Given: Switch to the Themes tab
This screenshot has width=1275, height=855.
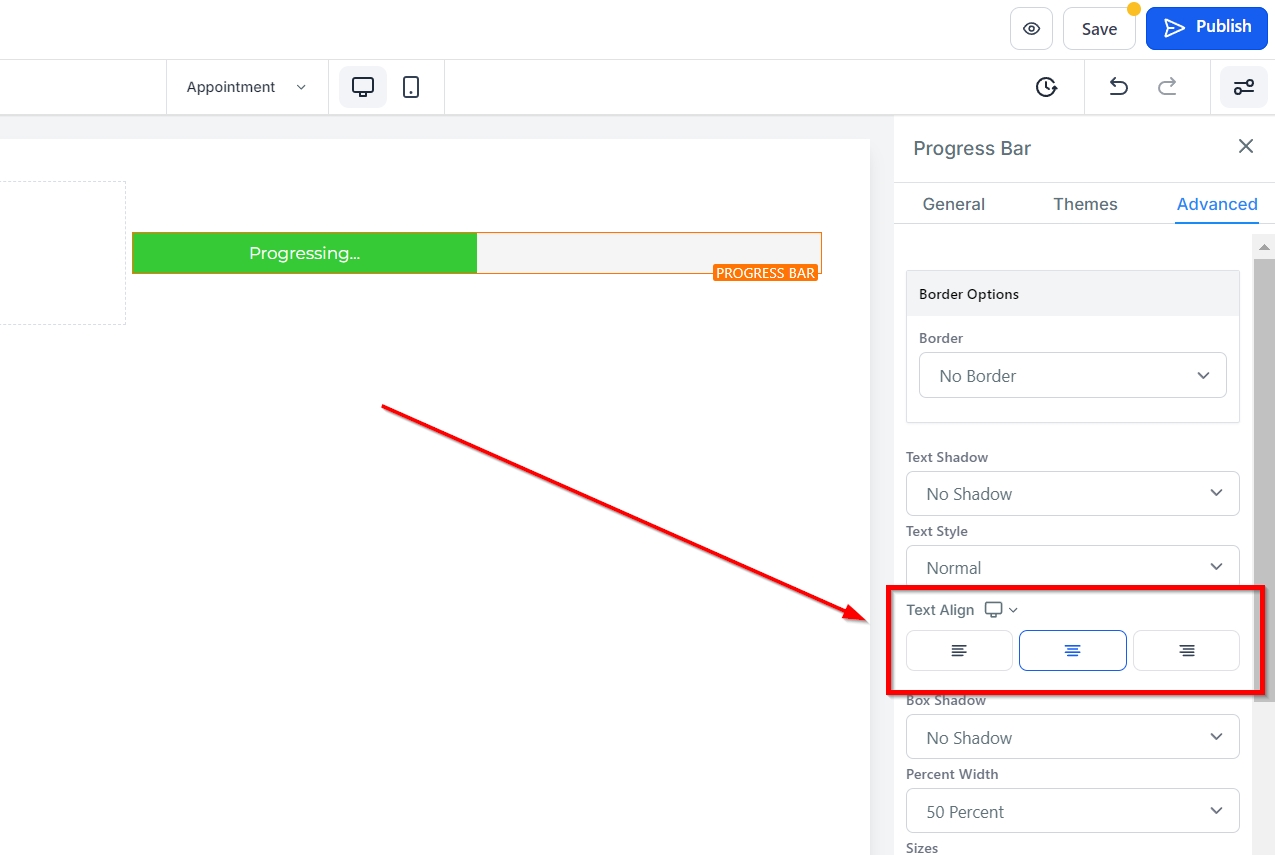Looking at the screenshot, I should coord(1085,204).
